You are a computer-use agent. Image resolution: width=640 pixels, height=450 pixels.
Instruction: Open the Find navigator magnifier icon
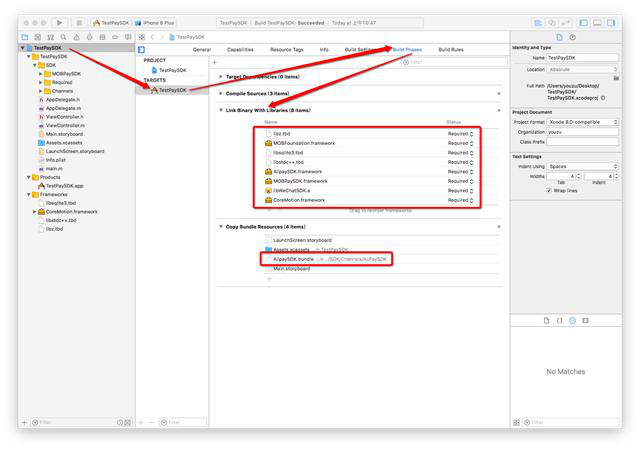[x=63, y=37]
